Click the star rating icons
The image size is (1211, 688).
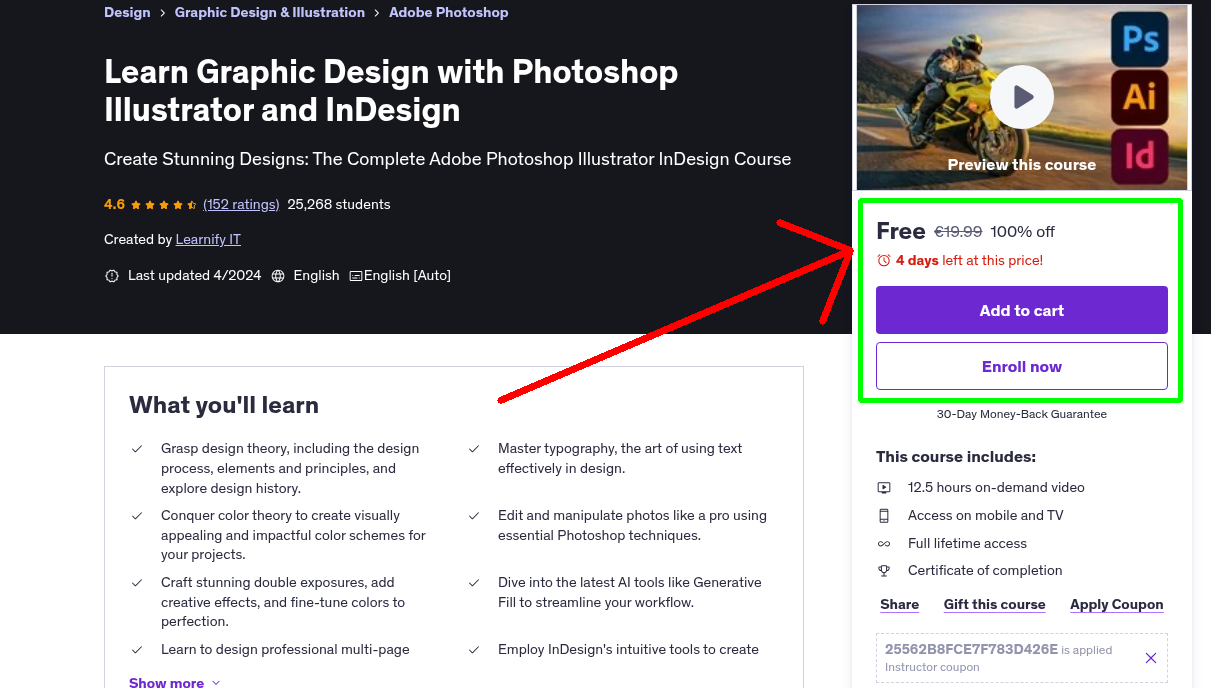point(164,204)
